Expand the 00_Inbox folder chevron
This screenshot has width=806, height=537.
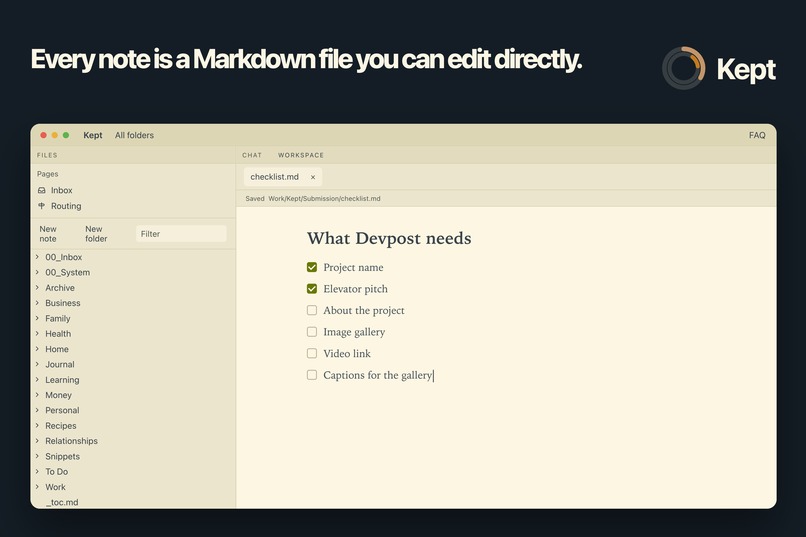coord(38,257)
